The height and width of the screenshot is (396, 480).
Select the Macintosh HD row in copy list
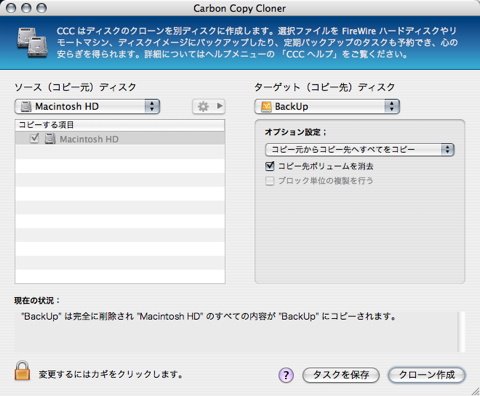coord(120,138)
